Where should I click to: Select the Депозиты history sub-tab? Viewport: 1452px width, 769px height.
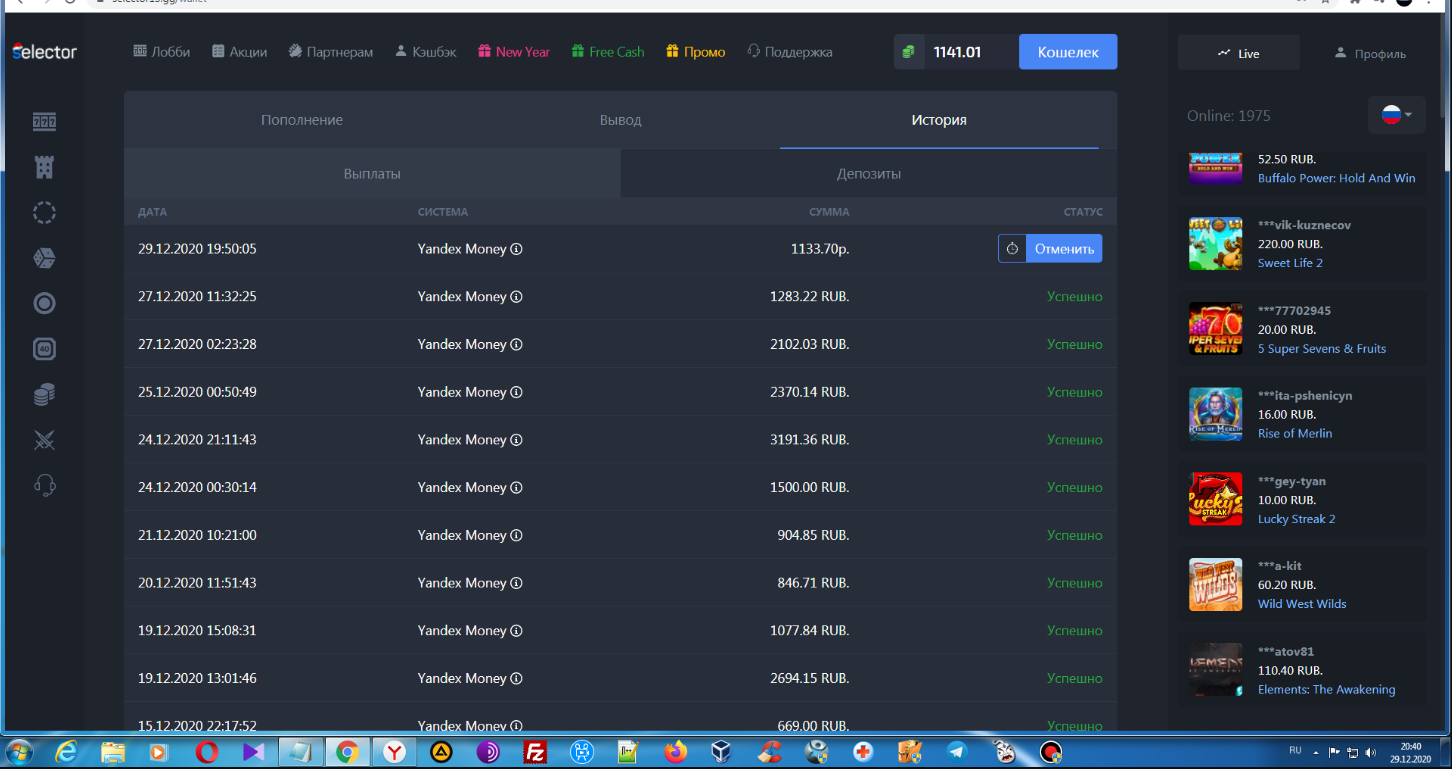click(x=869, y=174)
